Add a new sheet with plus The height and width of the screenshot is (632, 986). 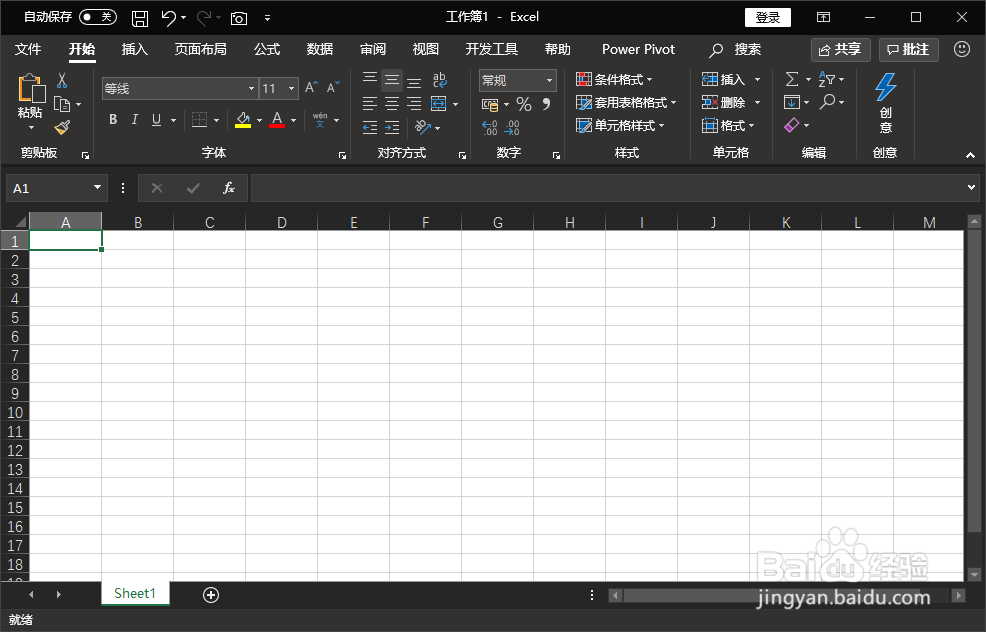click(x=211, y=595)
